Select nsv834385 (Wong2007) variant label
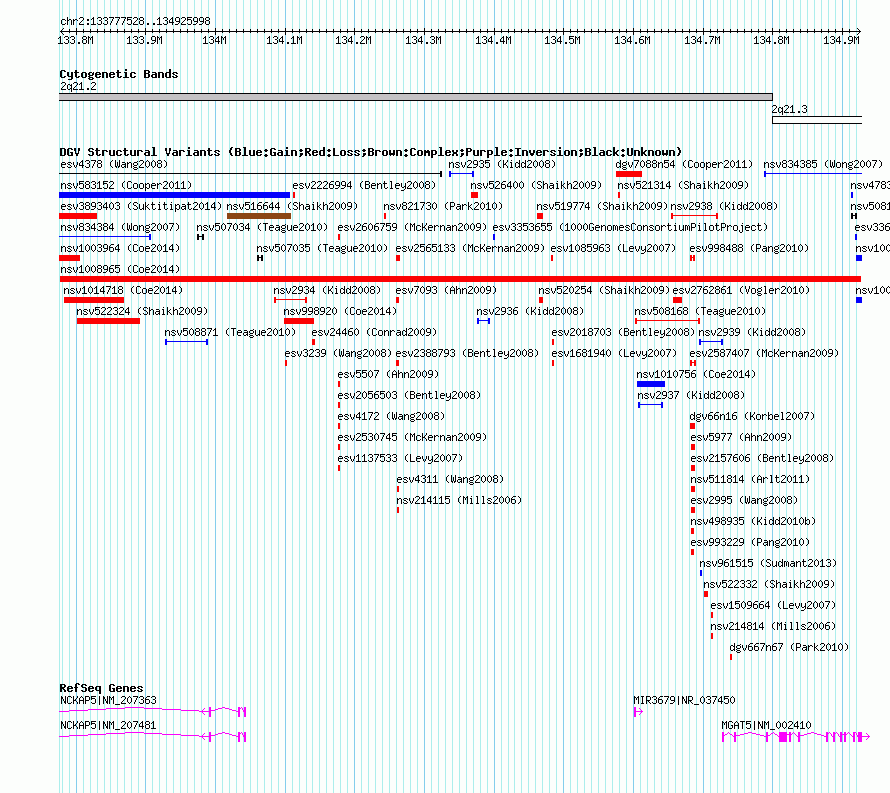Image resolution: width=890 pixels, height=793 pixels. point(822,164)
